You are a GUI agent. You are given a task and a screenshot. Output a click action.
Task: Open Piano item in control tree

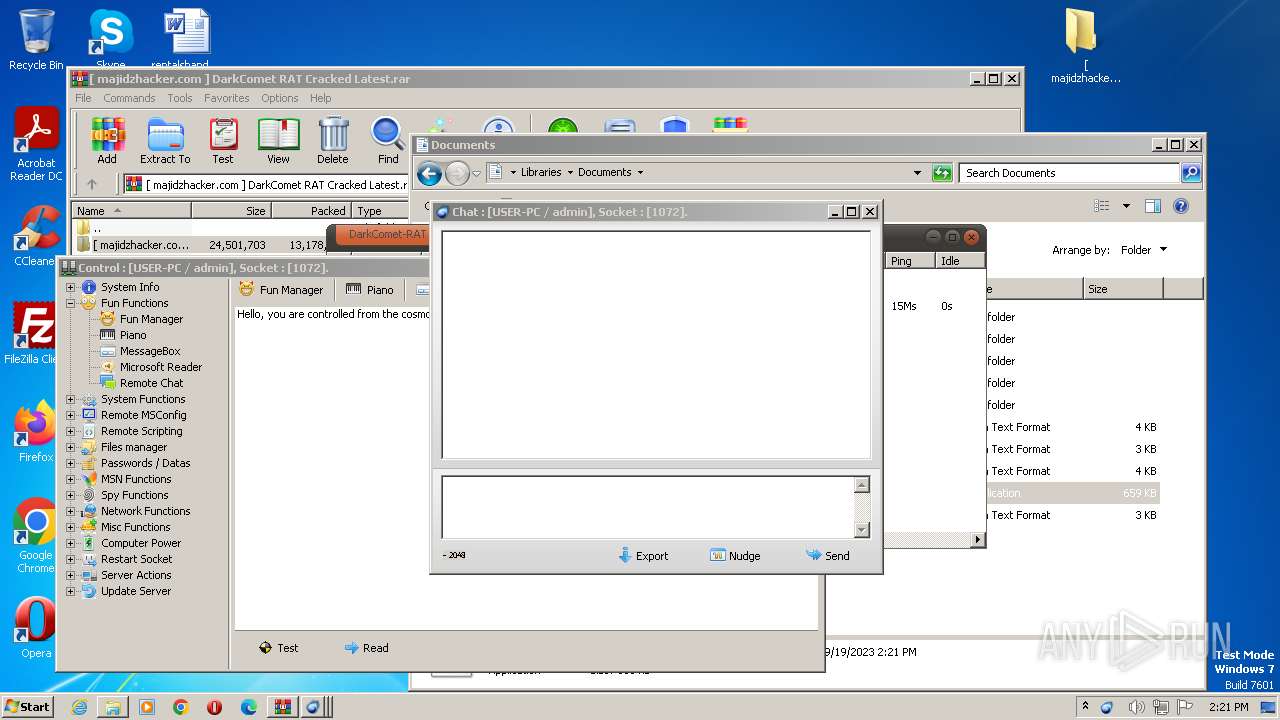click(133, 335)
